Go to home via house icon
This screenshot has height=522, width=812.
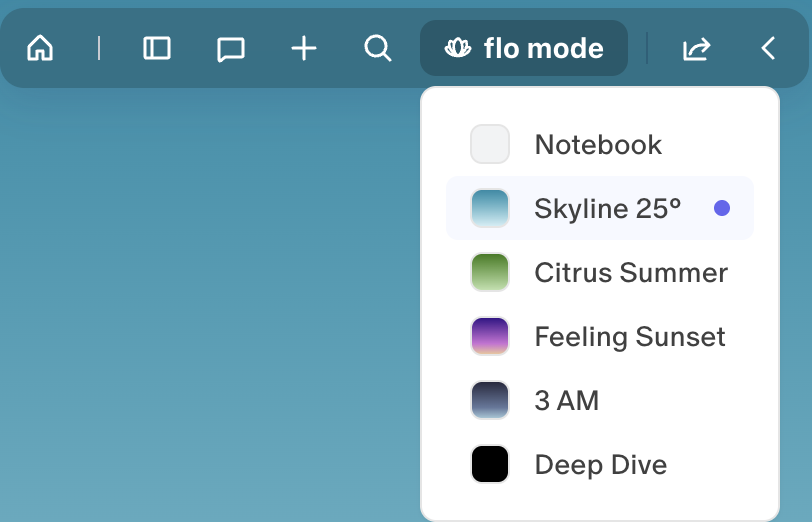click(x=40, y=48)
